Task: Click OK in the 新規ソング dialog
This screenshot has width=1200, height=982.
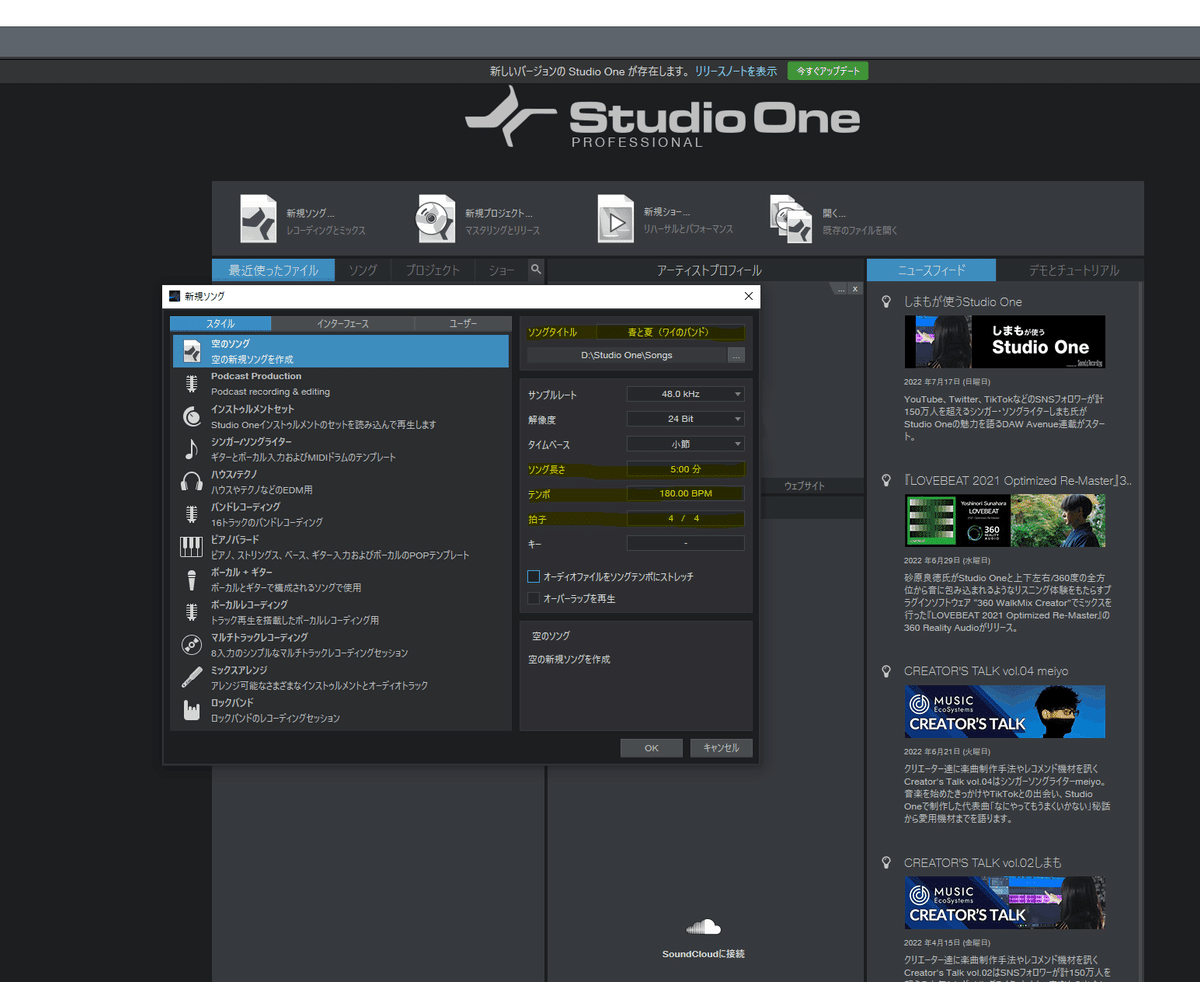Action: 651,748
